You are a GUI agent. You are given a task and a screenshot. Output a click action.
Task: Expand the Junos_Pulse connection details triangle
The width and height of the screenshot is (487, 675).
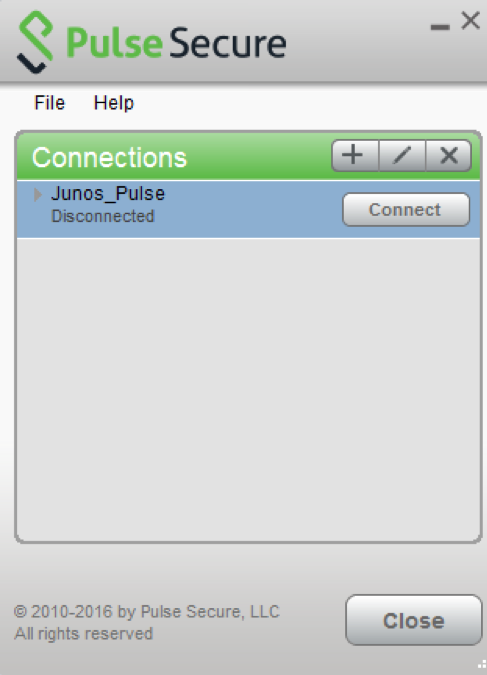point(38,195)
